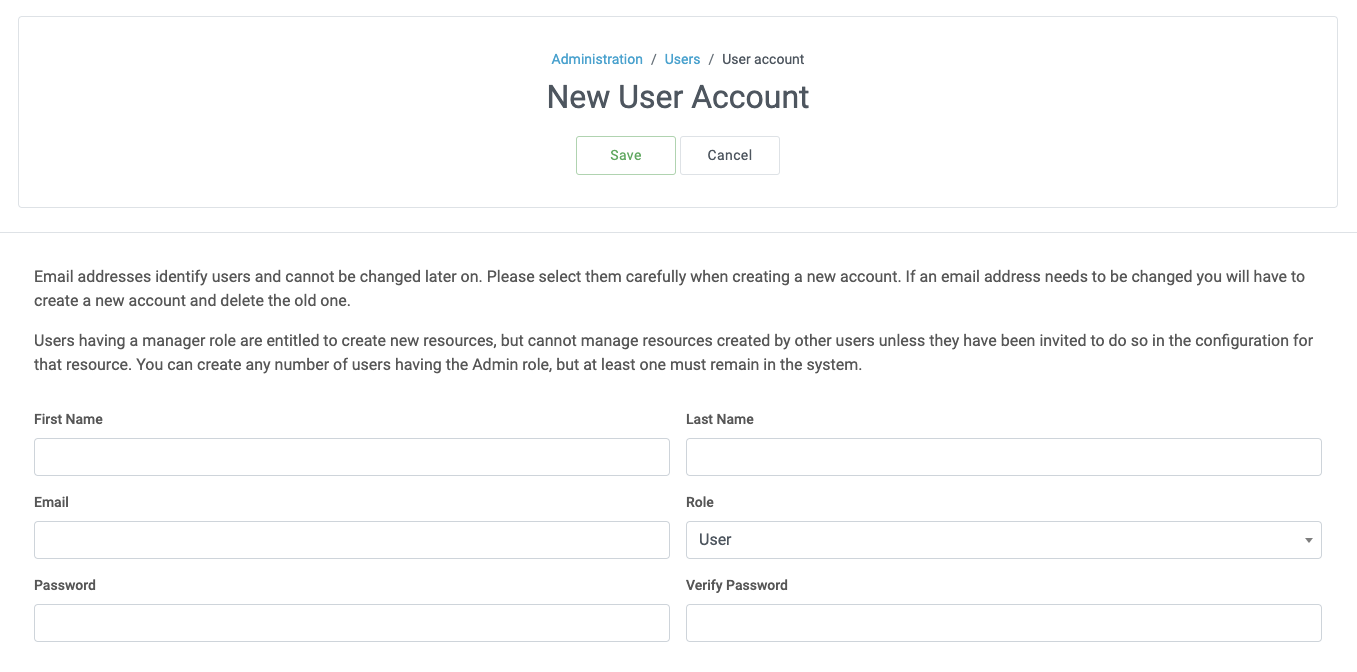1357x672 pixels.
Task: Click the Role dropdown caret arrow
Action: [x=1308, y=540]
